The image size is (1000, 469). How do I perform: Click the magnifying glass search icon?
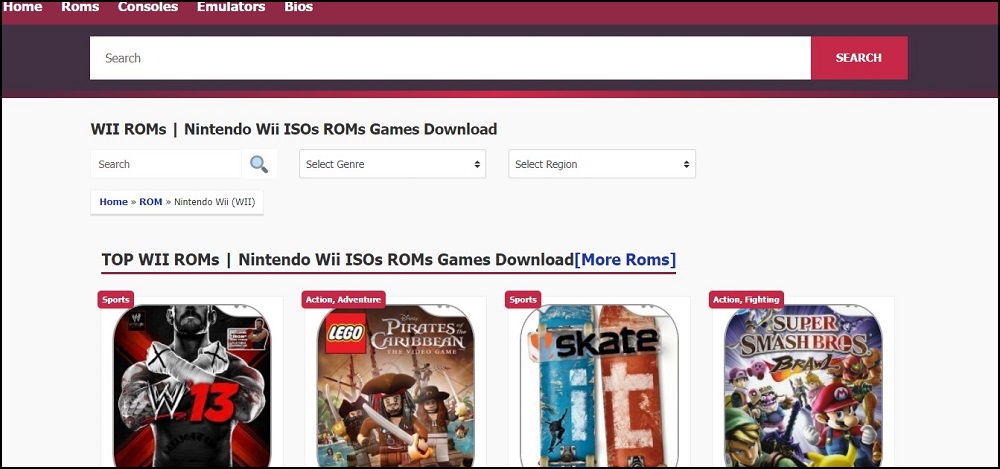coord(259,164)
